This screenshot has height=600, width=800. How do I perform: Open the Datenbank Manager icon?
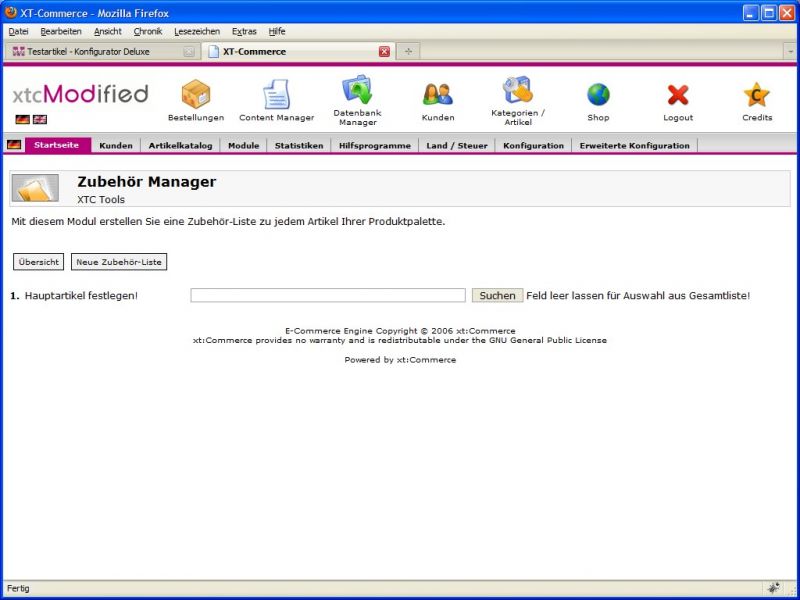(357, 90)
